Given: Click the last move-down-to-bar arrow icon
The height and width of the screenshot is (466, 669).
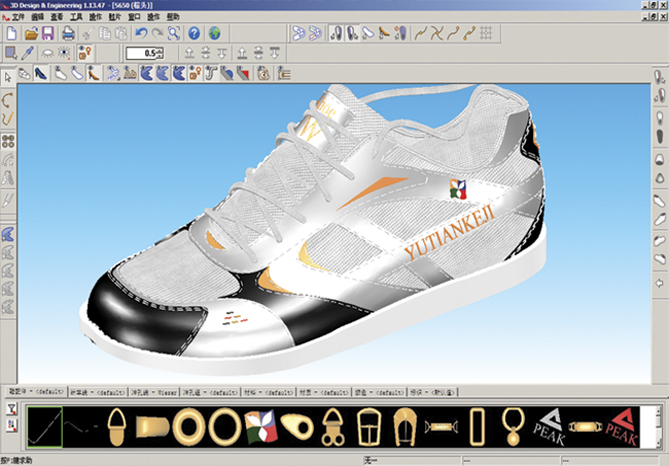Looking at the screenshot, I should [x=275, y=53].
